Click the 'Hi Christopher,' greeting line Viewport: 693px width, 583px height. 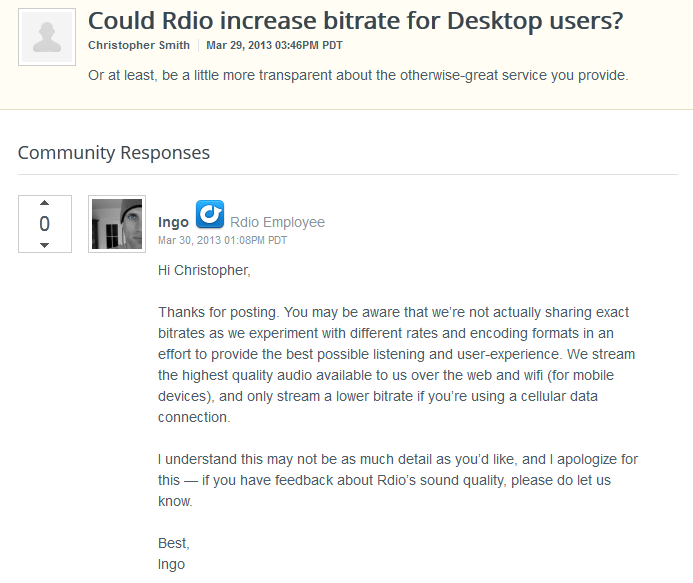[205, 270]
